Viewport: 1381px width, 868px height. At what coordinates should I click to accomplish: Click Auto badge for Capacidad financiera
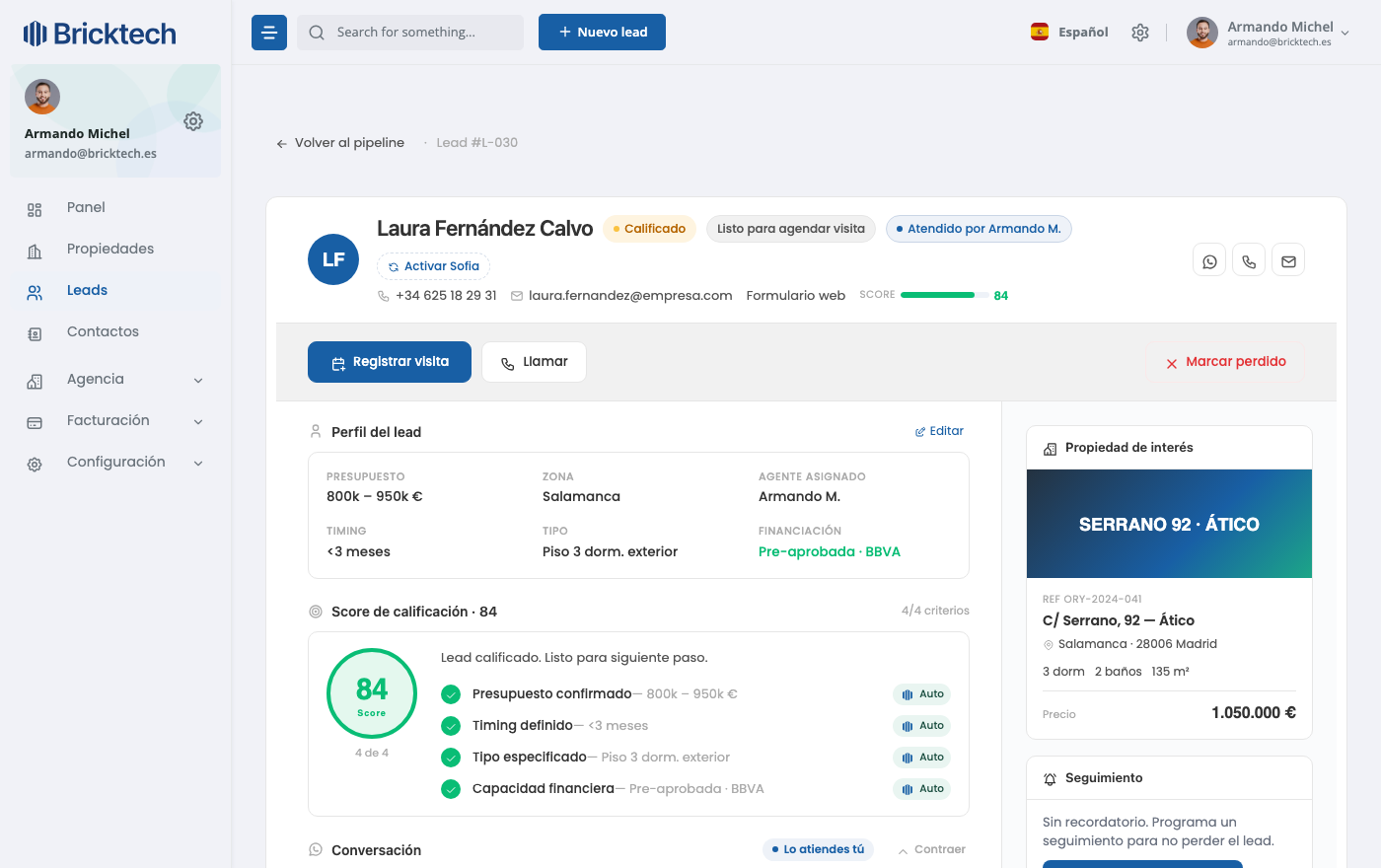tap(922, 789)
